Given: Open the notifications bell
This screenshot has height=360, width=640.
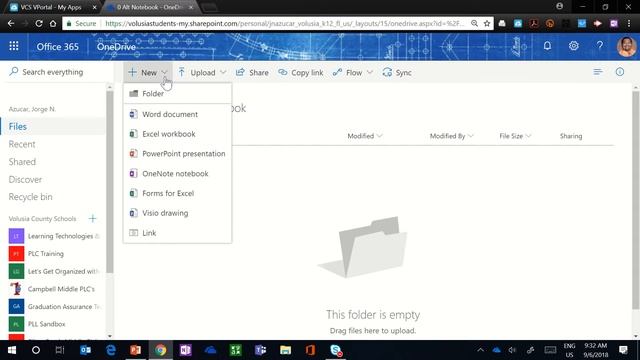Looking at the screenshot, I should coord(547,46).
